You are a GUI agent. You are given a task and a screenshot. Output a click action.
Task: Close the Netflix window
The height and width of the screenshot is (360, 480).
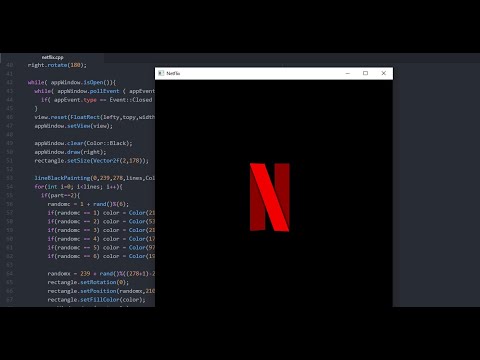[x=383, y=73]
